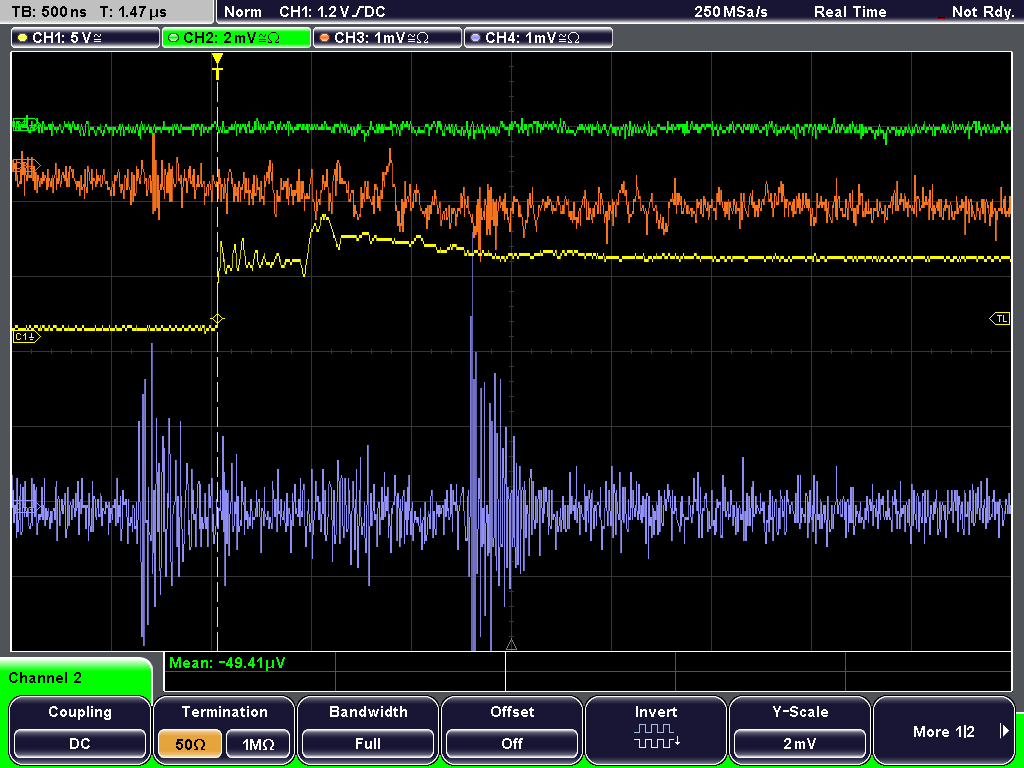Screen dimensions: 1024x768
Task: Go to More 1|2 menu page
Action: click(944, 729)
